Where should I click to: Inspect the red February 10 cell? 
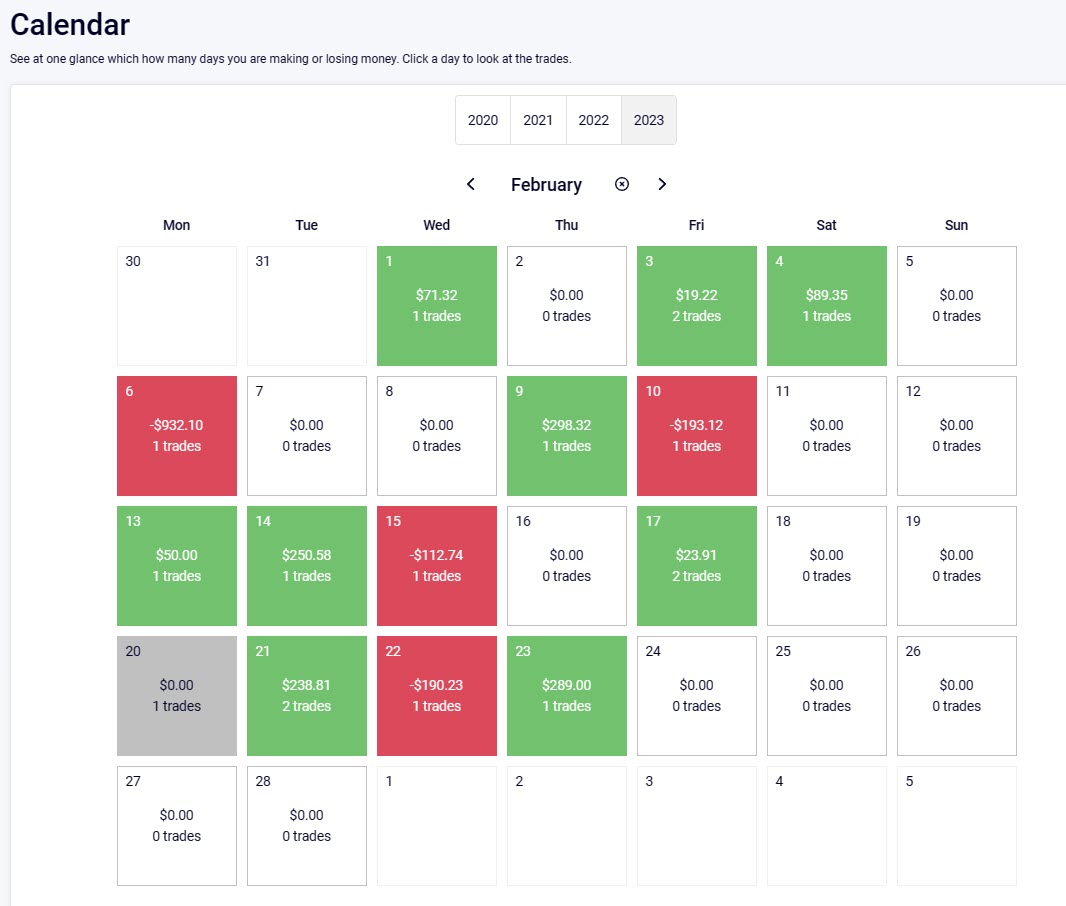tap(696, 435)
